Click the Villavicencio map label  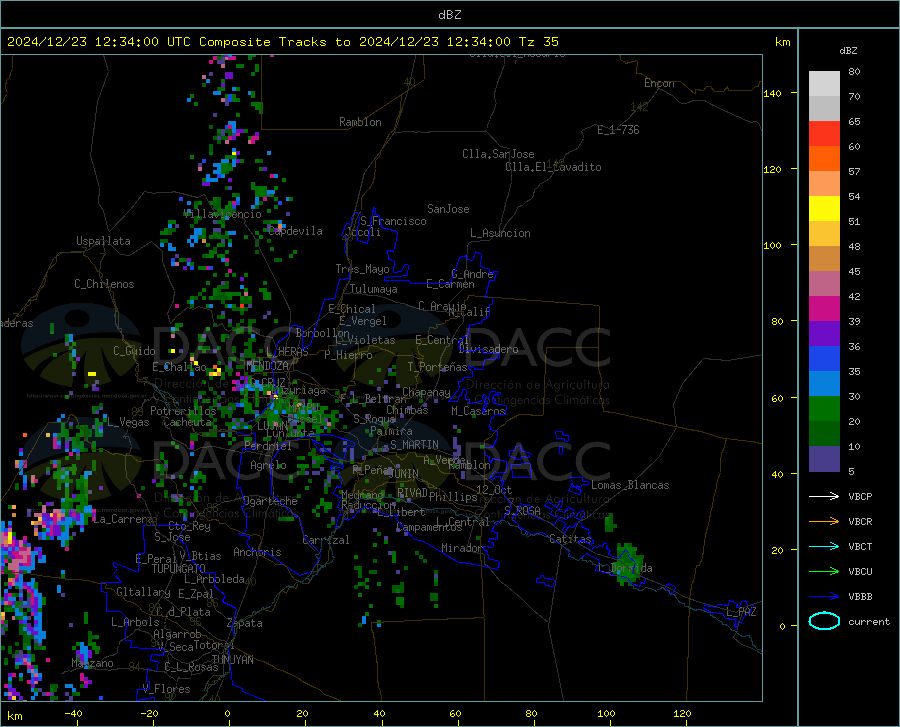click(222, 214)
